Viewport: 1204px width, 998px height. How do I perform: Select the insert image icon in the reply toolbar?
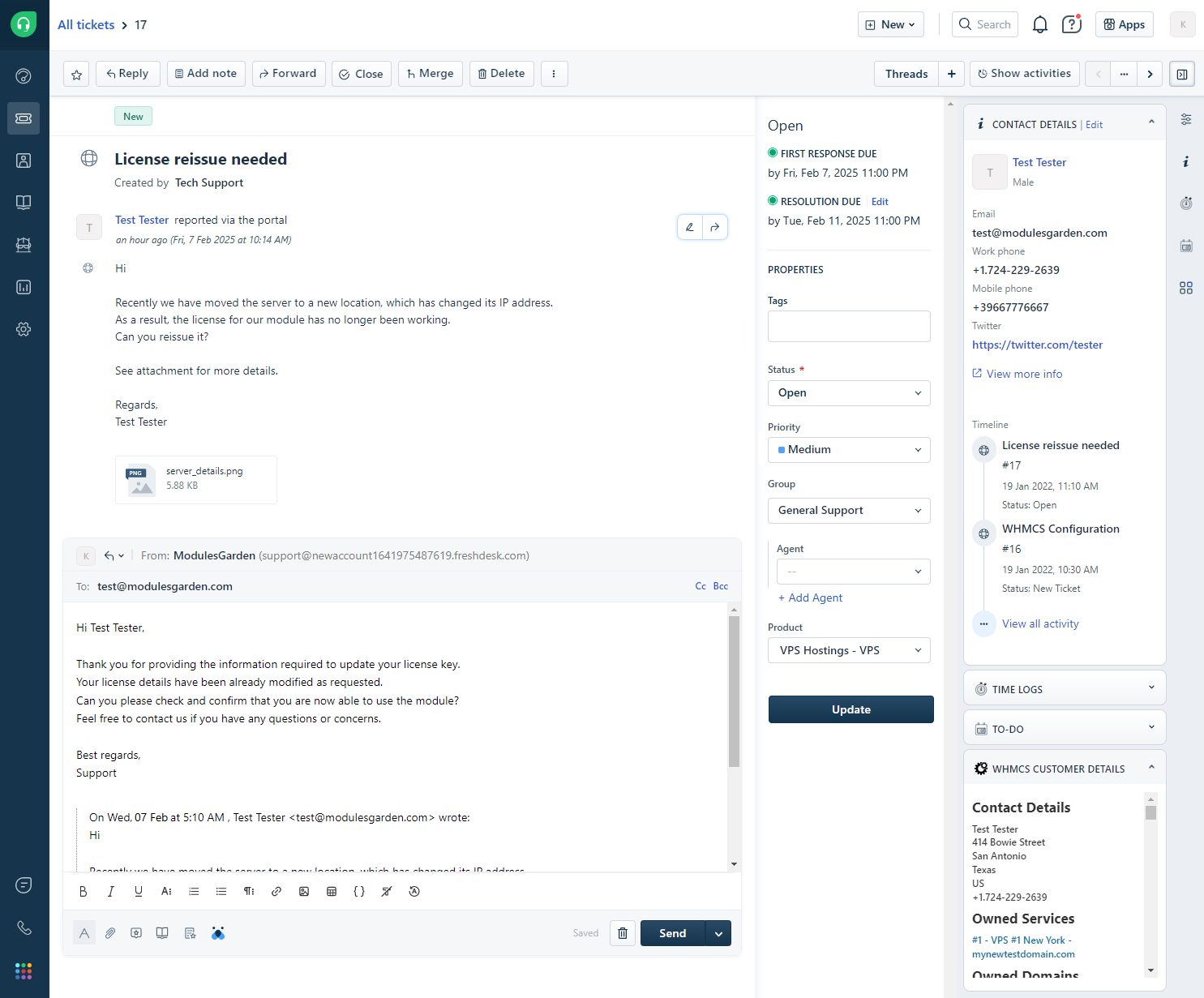point(304,891)
